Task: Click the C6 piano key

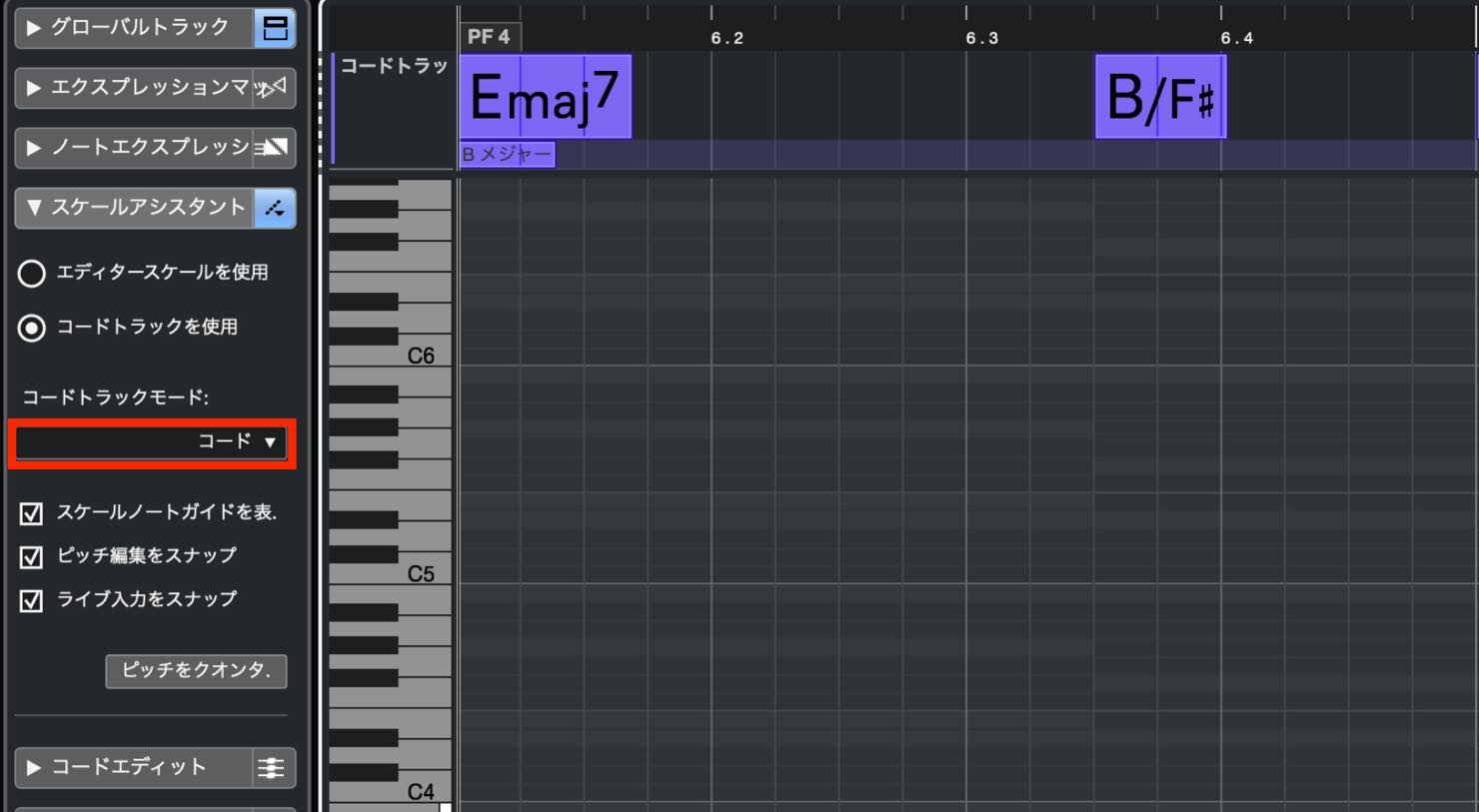Action: tap(390, 356)
